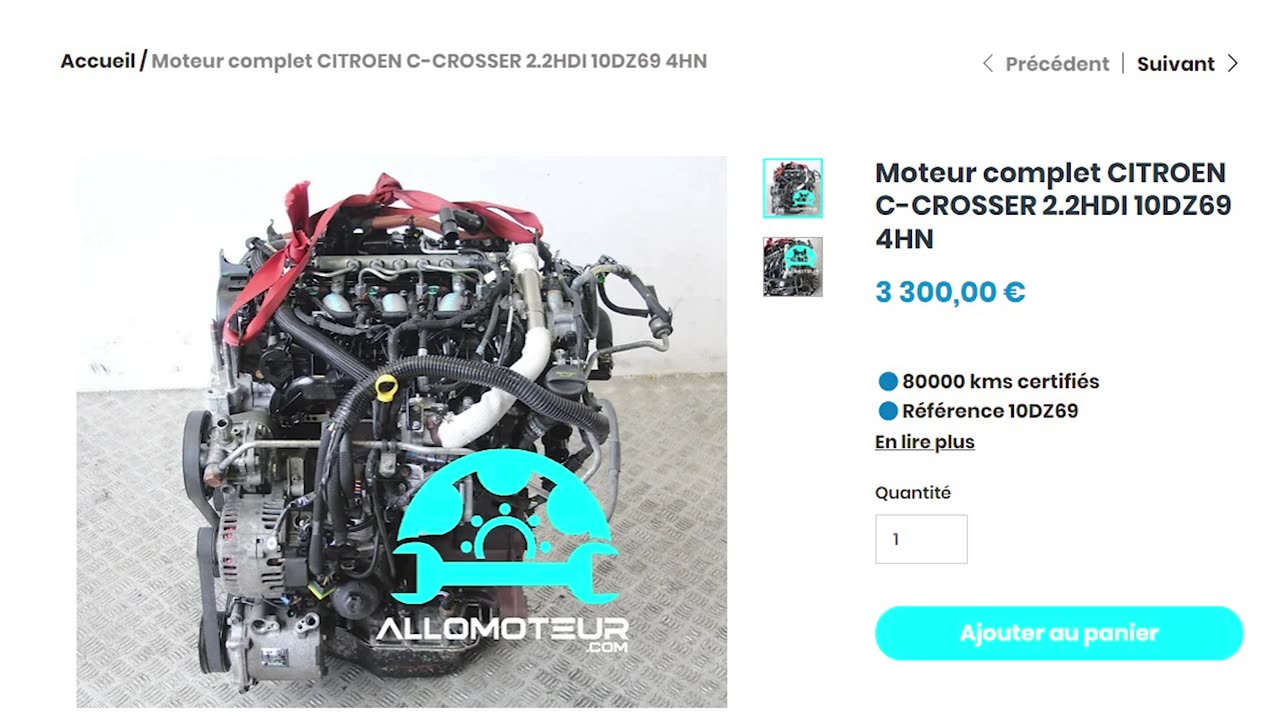Go to the Précédent product
Screen dimensions: 1280x720
tap(1057, 64)
